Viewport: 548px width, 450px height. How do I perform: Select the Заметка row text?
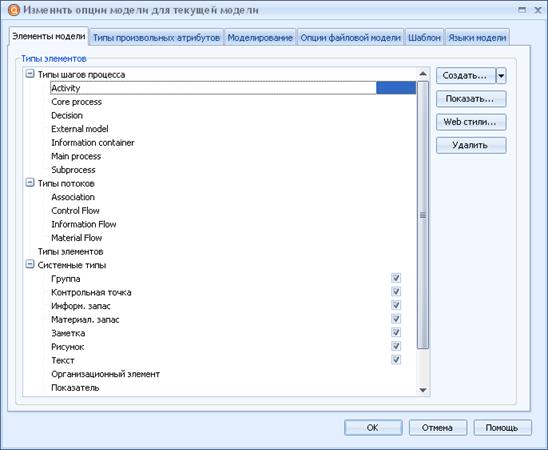pos(68,333)
